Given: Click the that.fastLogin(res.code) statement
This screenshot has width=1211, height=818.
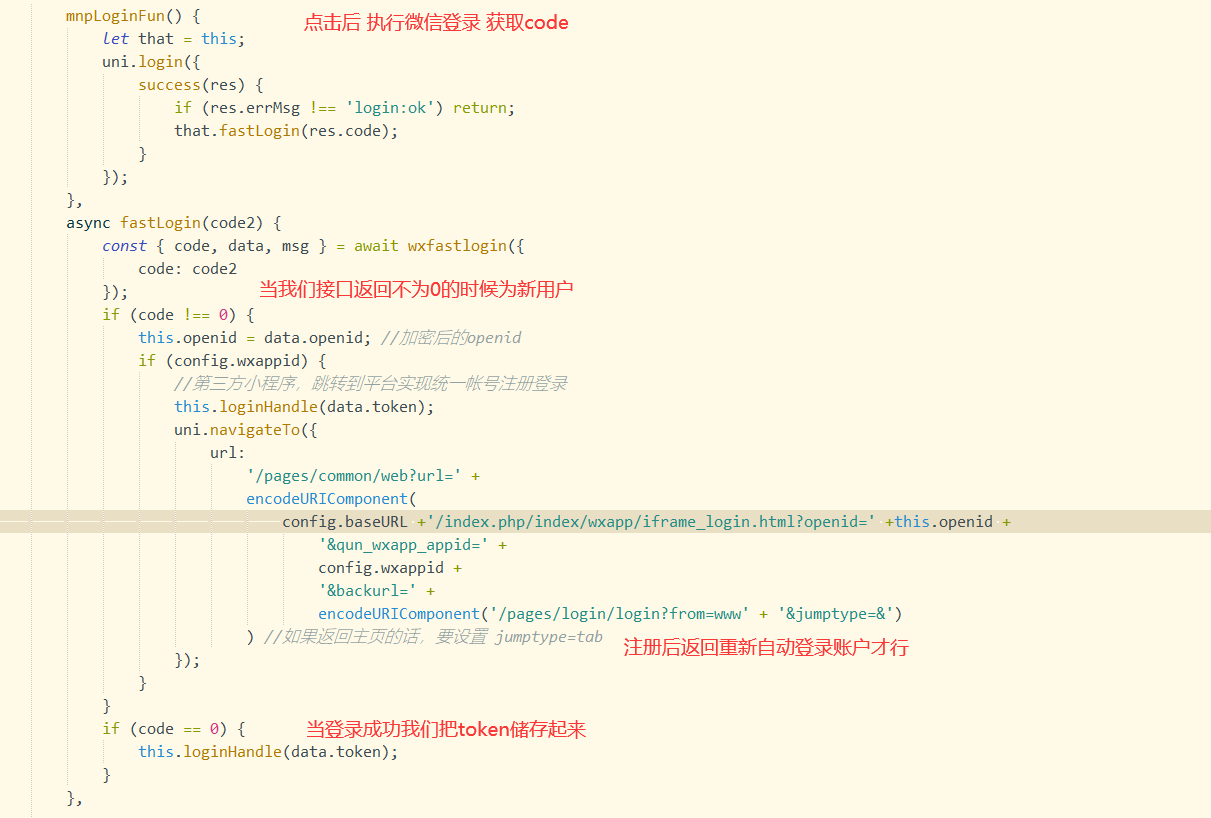Looking at the screenshot, I should [286, 131].
